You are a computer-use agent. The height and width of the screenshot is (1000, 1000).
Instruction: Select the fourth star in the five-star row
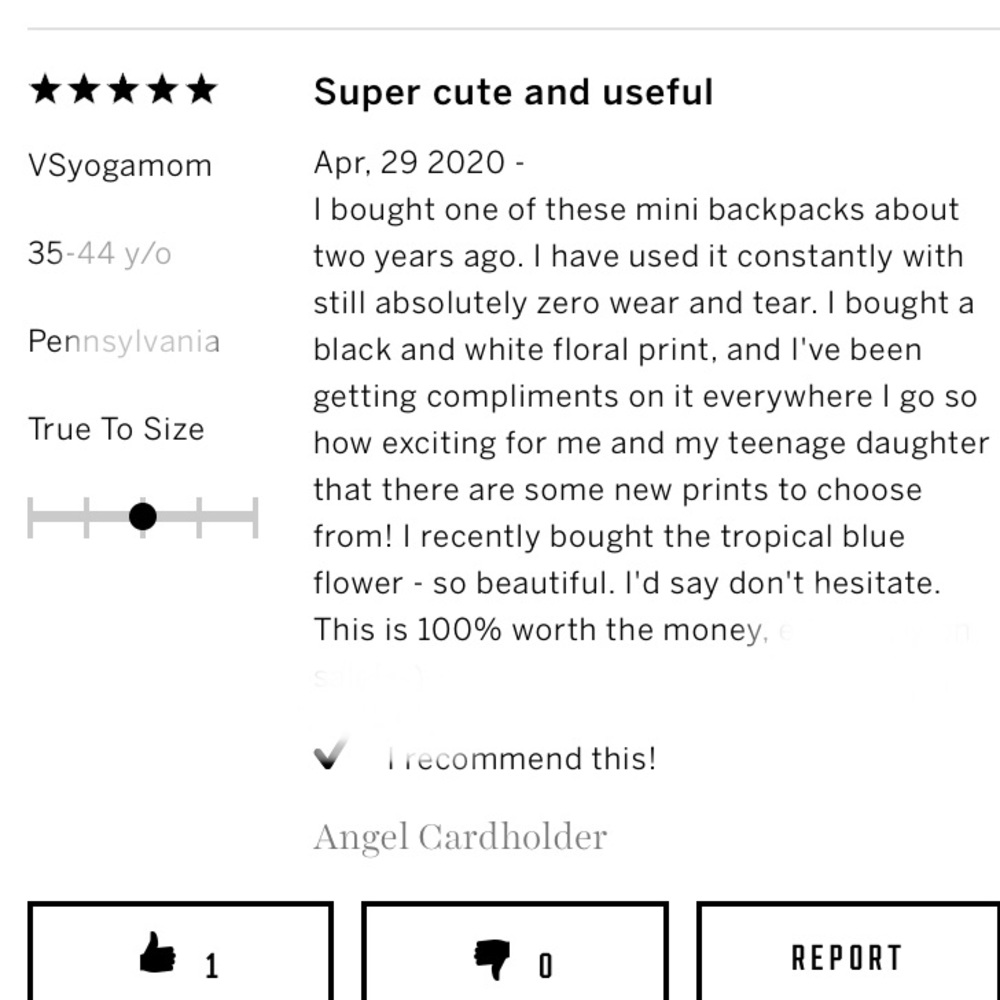pyautogui.click(x=163, y=90)
